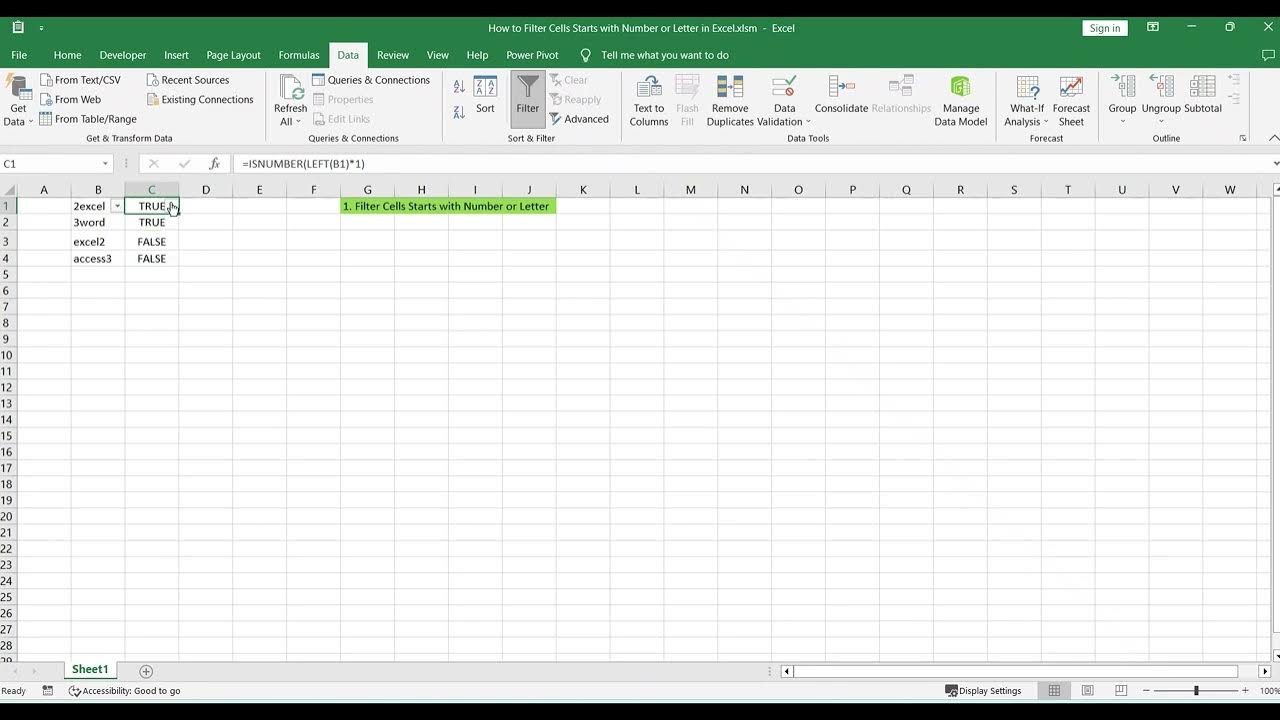Import From Table/Range
This screenshot has width=1280, height=720.
[x=88, y=119]
